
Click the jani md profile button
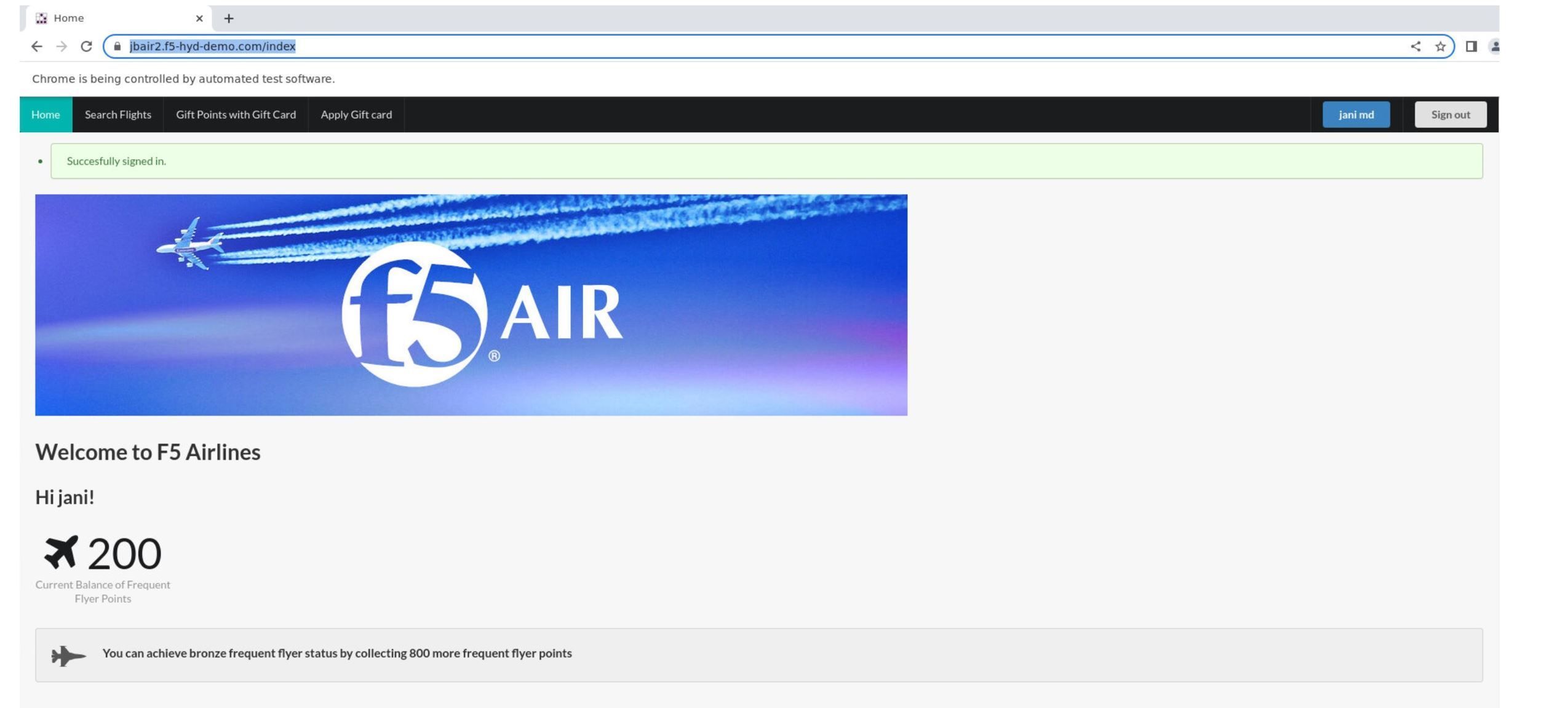pos(1356,114)
